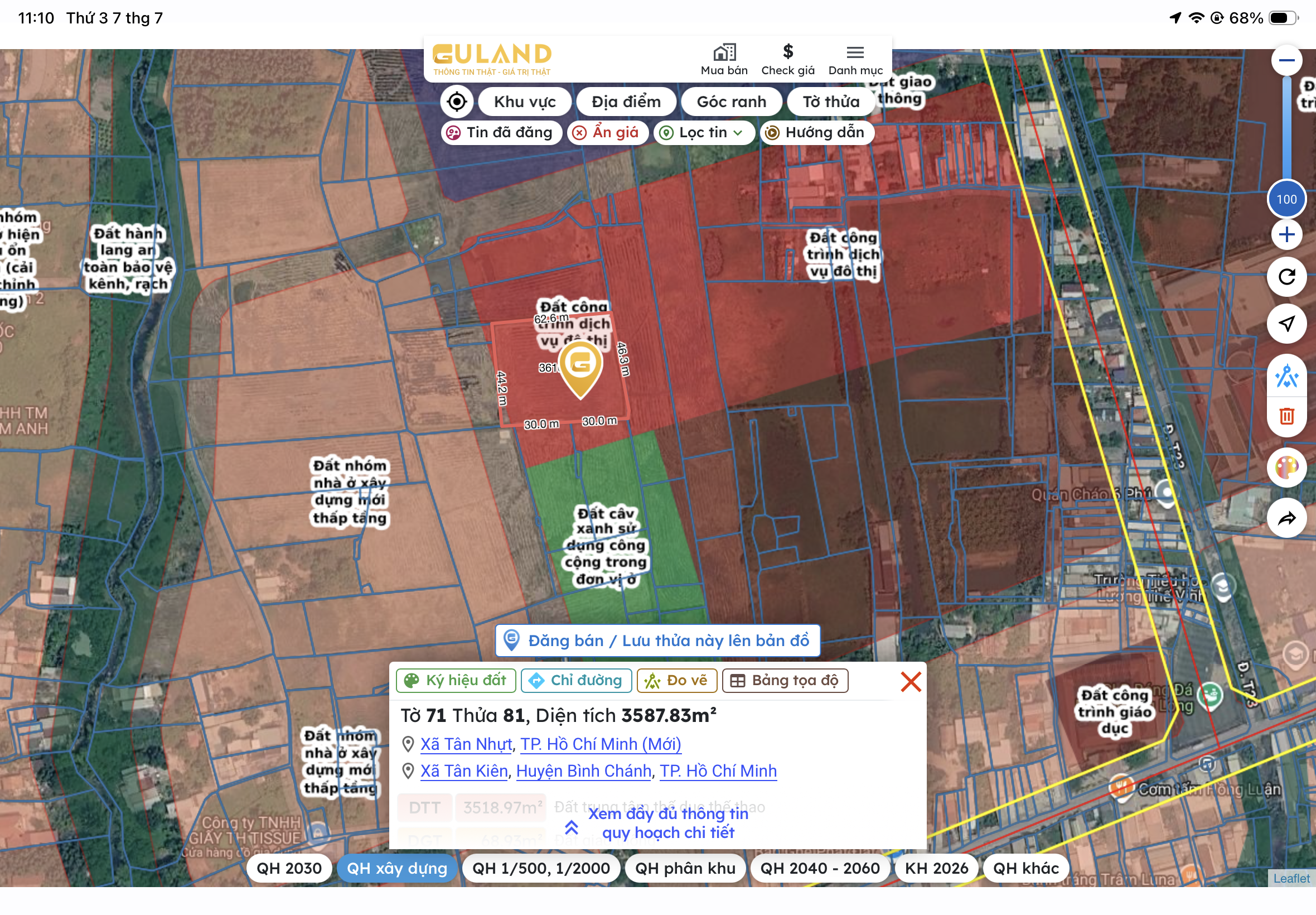The image size is (1316, 915).
Task: Switch to QH 2040 - 2060 tab
Action: (819, 868)
